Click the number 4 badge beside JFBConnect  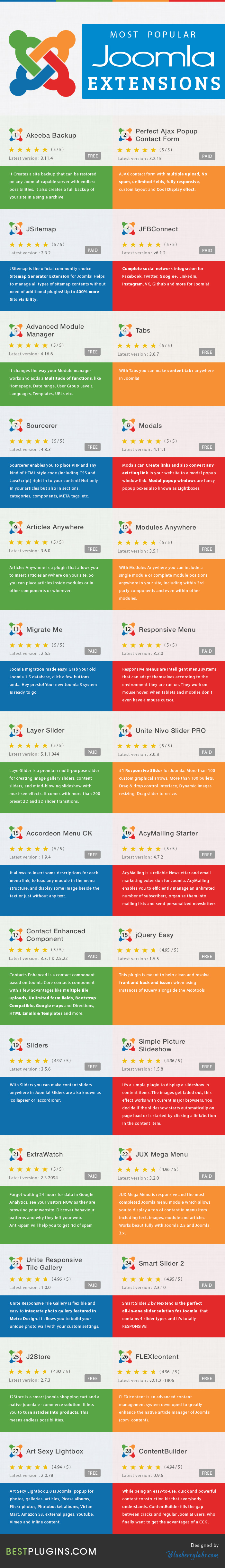(x=128, y=229)
